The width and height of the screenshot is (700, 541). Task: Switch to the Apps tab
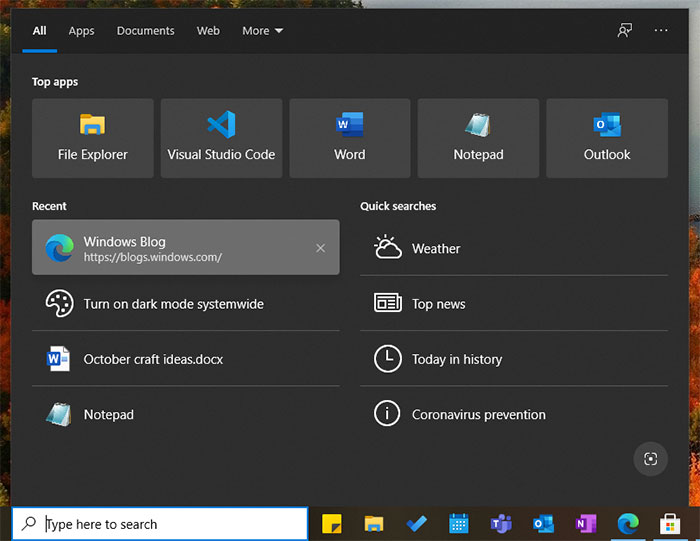[81, 31]
